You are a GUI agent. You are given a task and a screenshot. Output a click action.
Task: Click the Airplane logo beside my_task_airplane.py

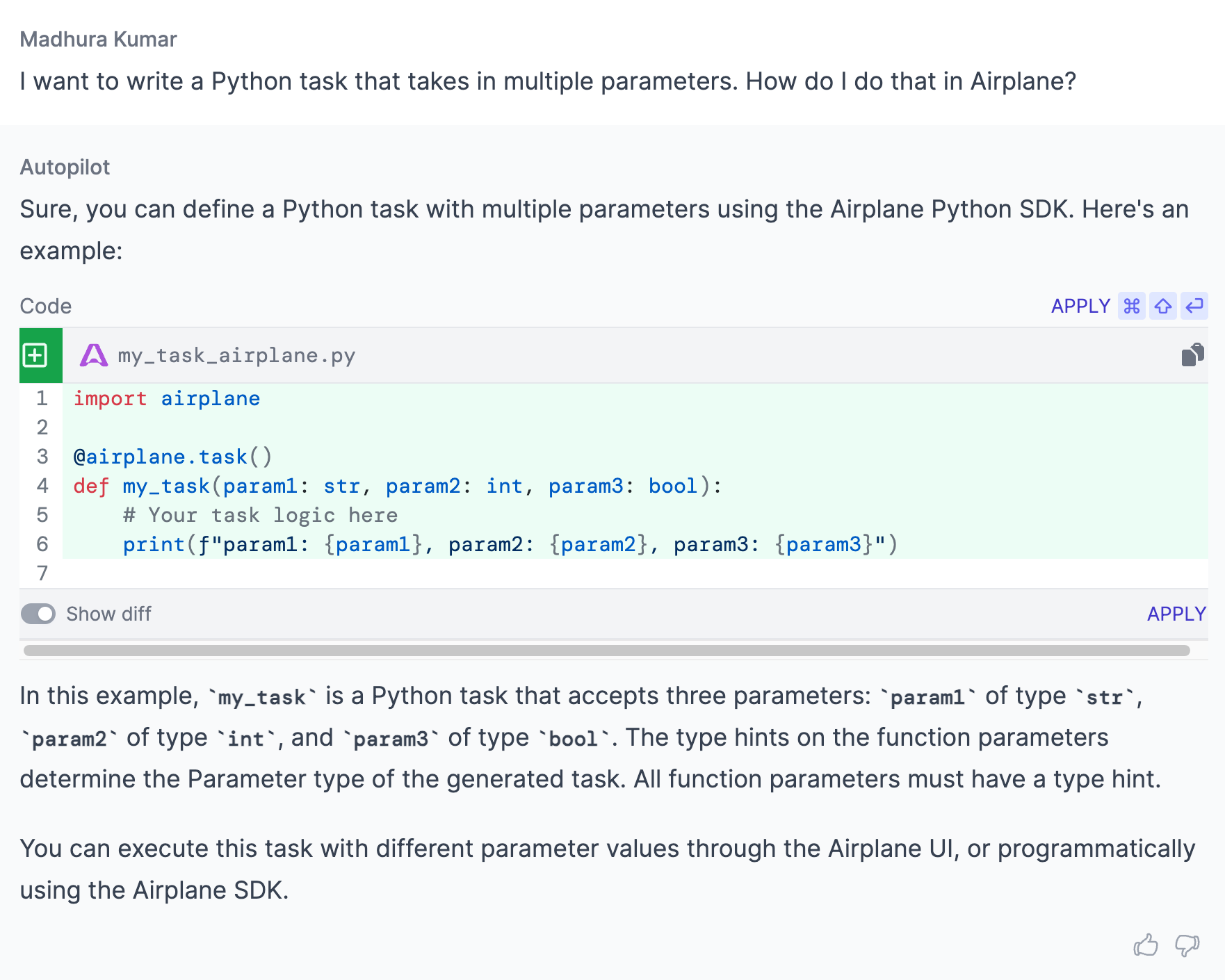[x=94, y=355]
